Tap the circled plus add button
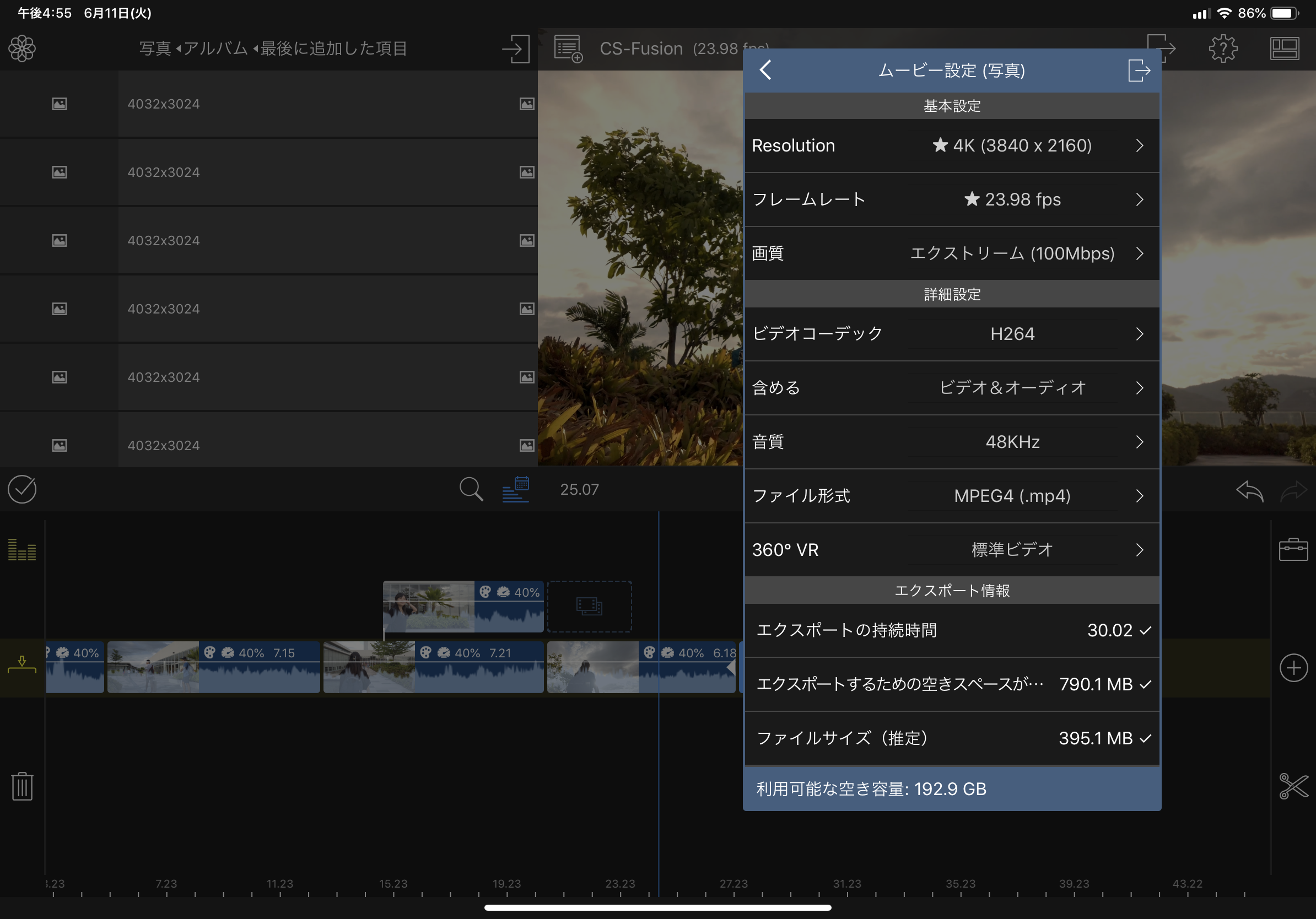 coord(1293,667)
